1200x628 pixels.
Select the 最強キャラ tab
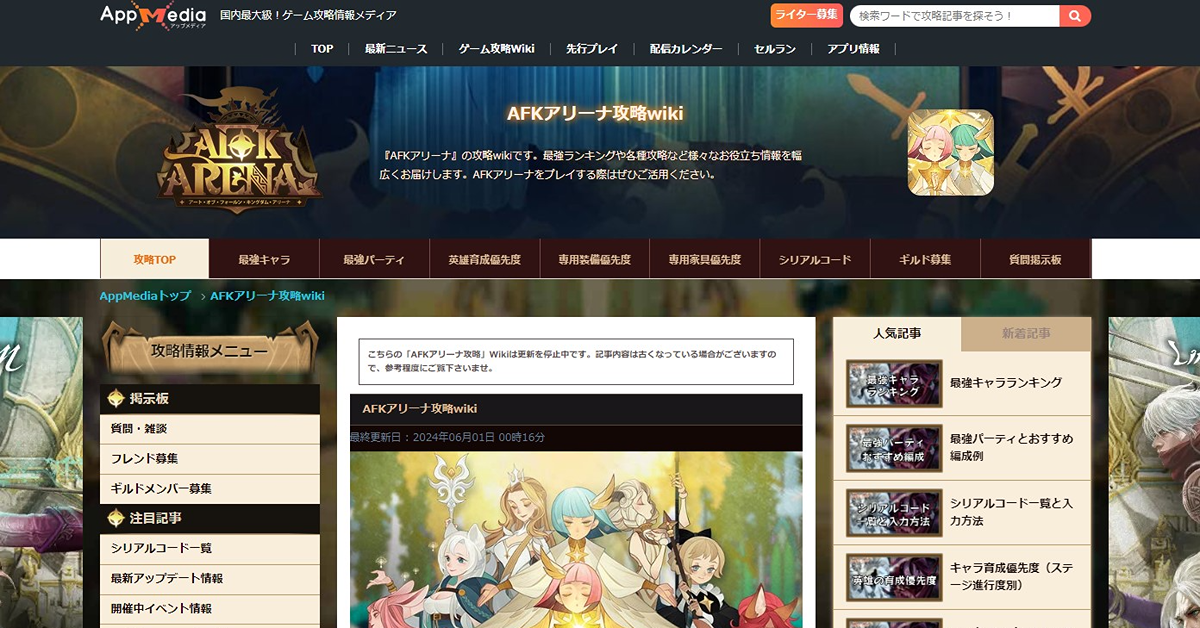265,259
